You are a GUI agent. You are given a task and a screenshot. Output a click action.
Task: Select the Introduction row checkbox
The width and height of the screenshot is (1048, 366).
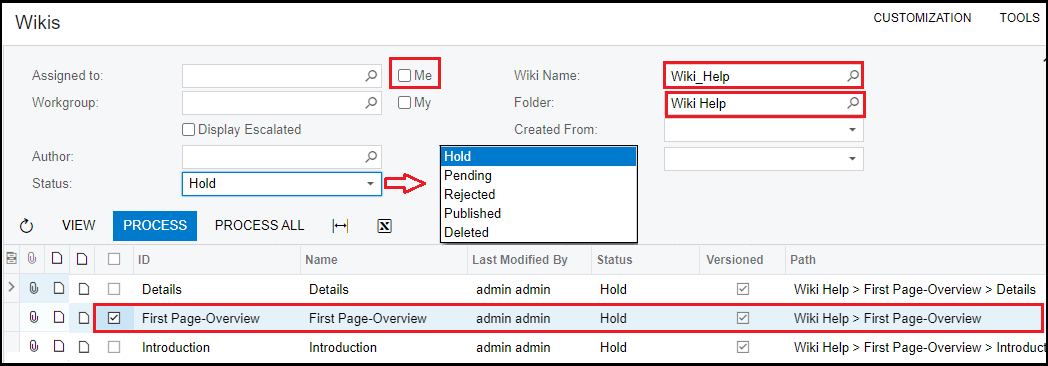pyautogui.click(x=114, y=347)
